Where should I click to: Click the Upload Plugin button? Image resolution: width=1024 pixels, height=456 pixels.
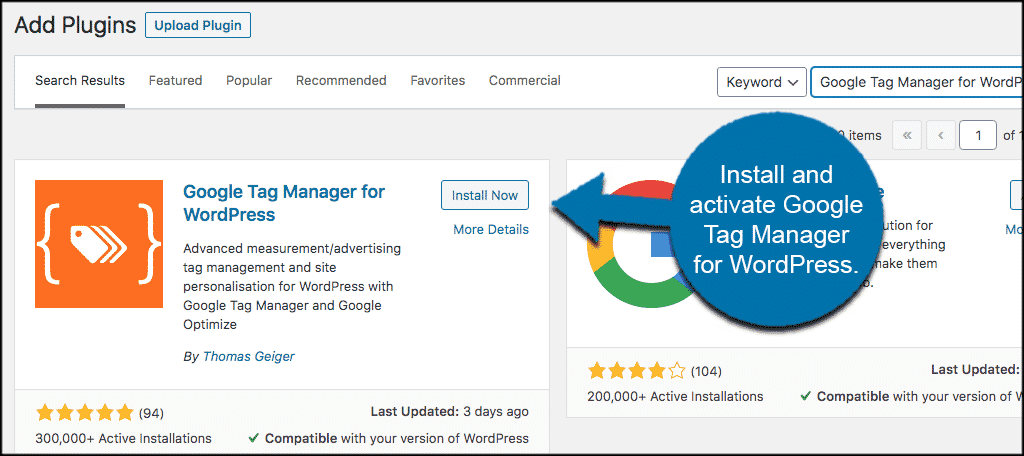click(x=198, y=25)
